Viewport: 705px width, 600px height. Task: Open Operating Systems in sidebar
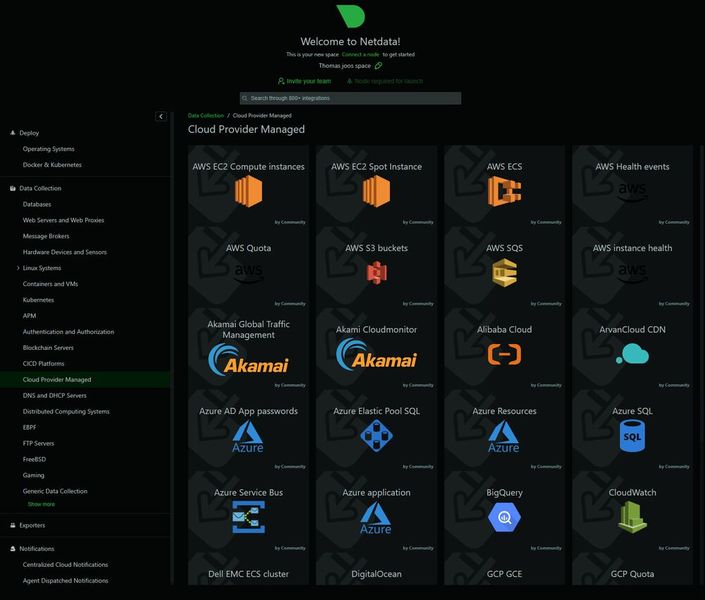click(49, 149)
